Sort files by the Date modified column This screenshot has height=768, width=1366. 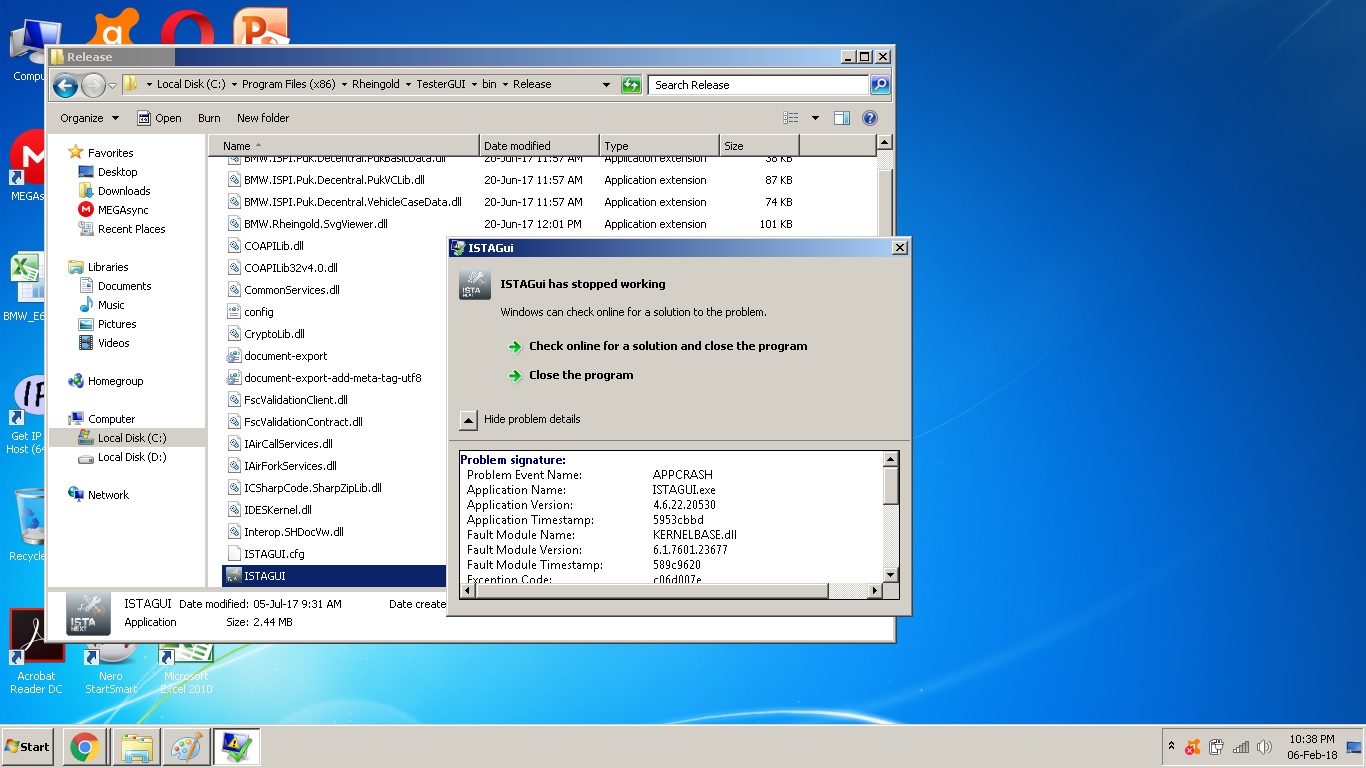click(x=539, y=146)
